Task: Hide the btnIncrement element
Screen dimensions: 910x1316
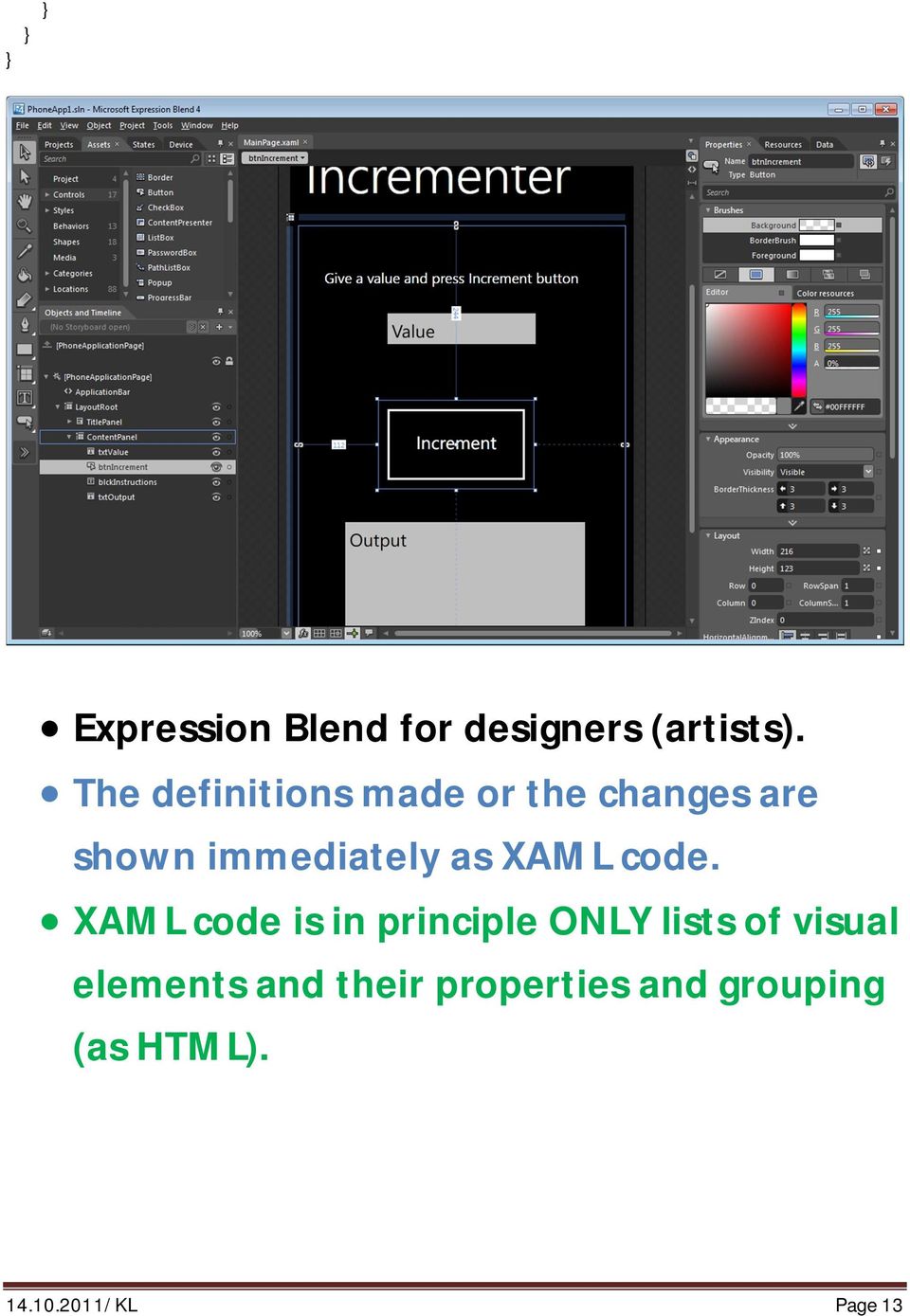Action: (216, 467)
